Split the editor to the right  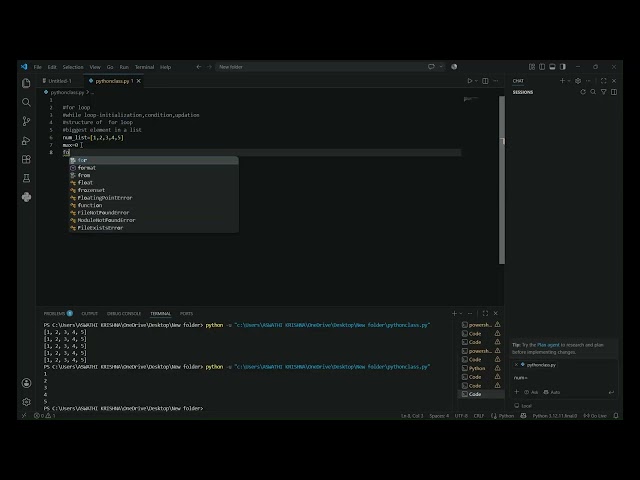pos(485,81)
